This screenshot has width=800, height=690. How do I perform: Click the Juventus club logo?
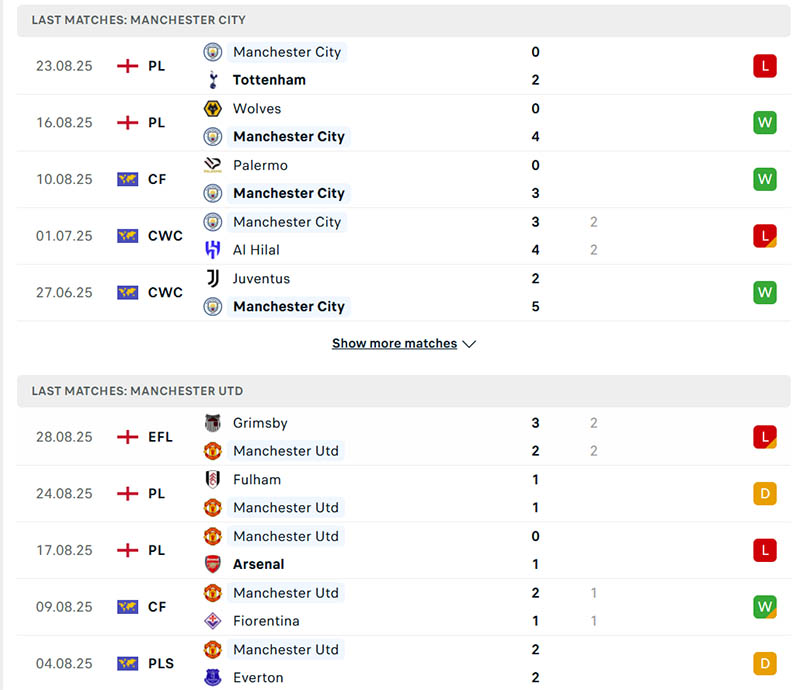213,279
